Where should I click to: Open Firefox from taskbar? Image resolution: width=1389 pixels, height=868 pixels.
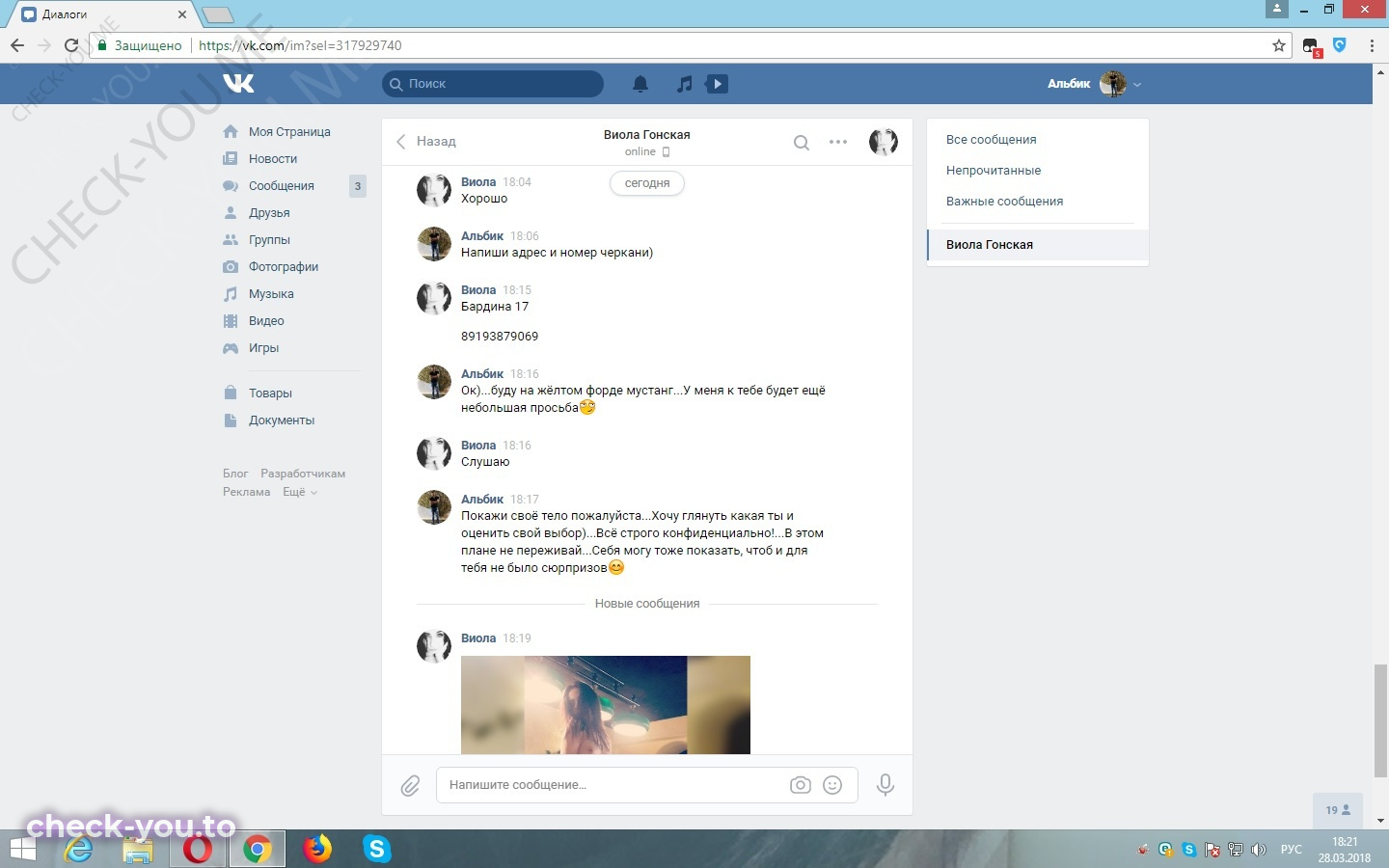click(316, 849)
